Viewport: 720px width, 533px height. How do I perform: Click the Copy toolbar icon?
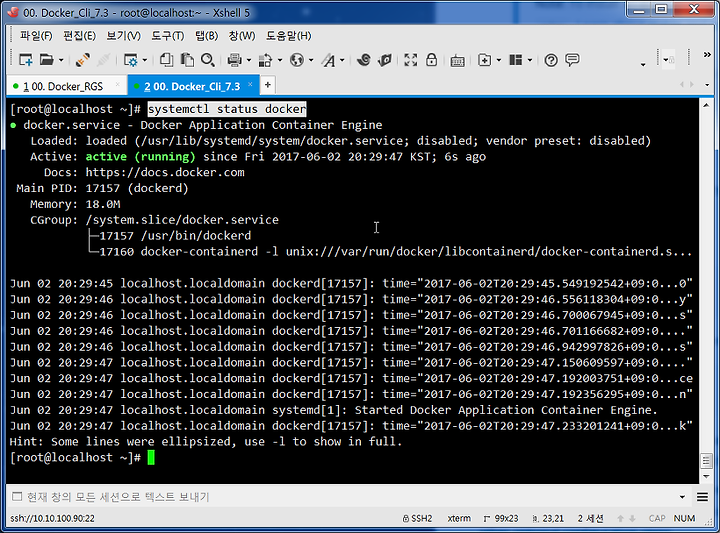[167, 60]
